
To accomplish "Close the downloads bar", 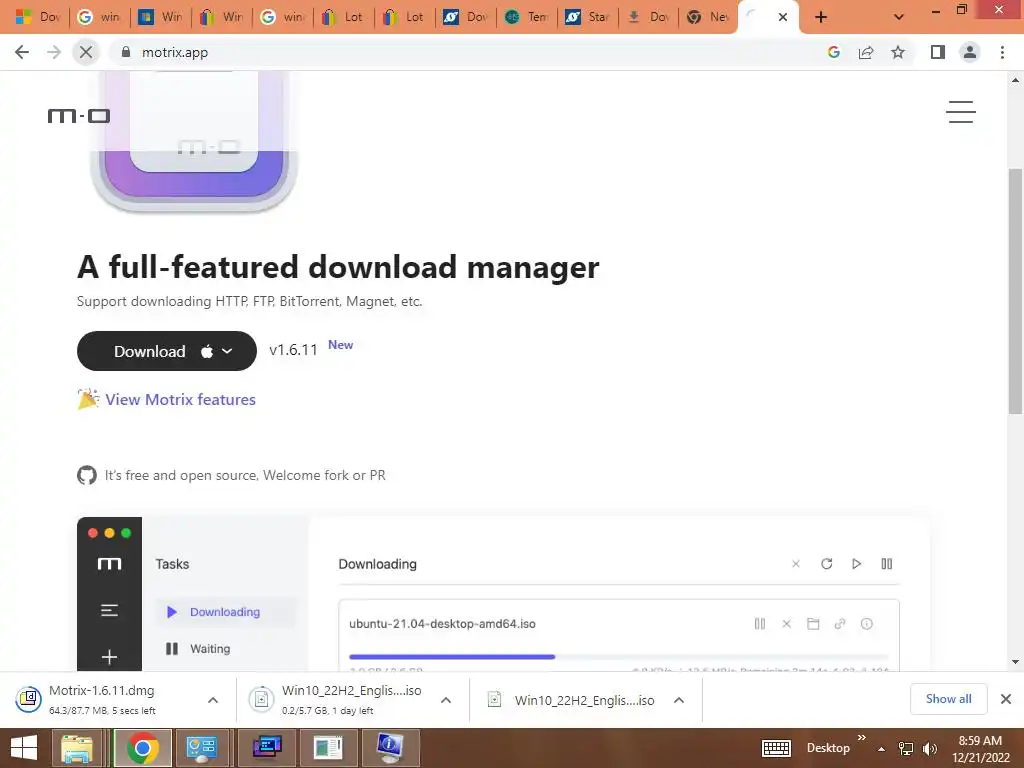I will coord(1006,699).
